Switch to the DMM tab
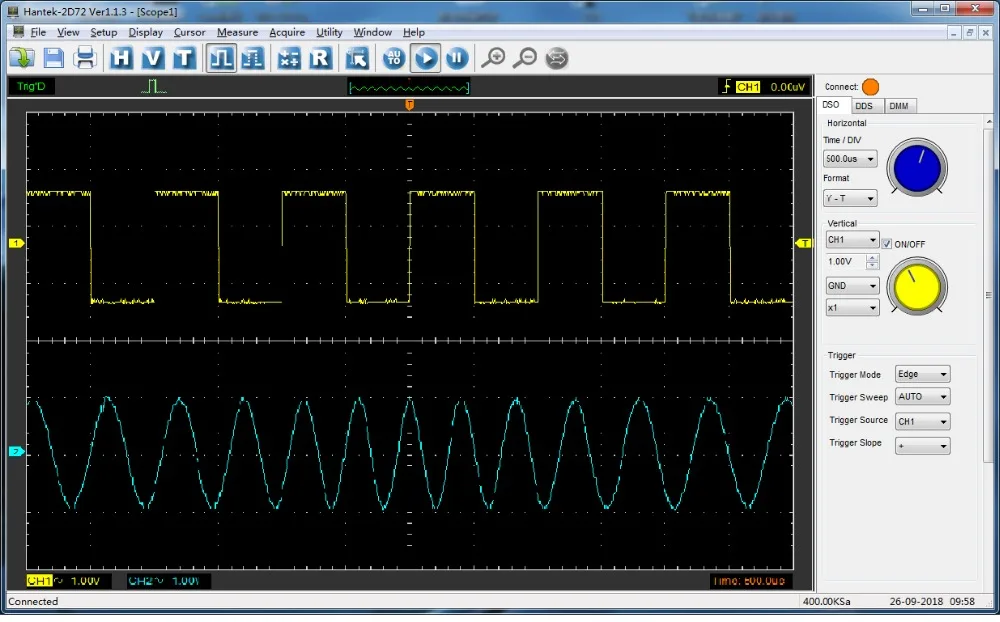1000x622 pixels. [899, 105]
